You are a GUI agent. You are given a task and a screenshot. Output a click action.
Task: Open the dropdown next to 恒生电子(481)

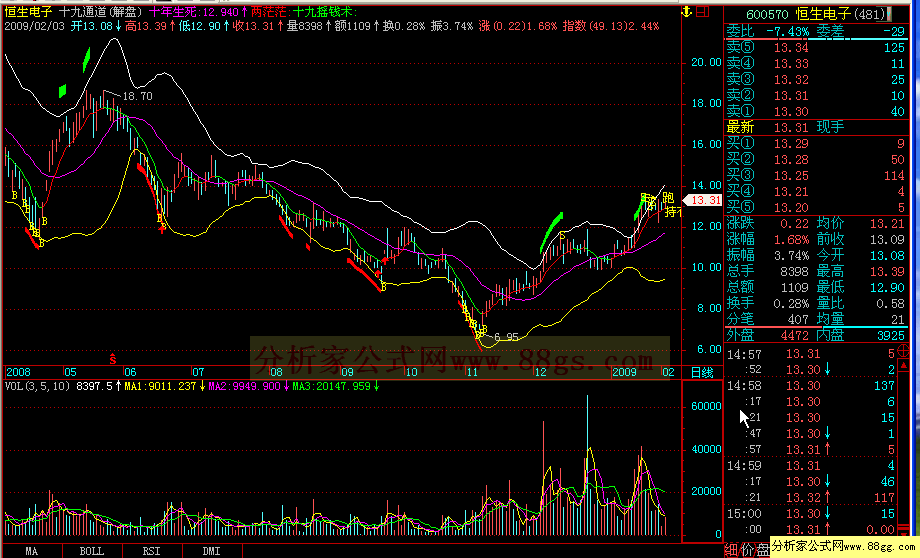pyautogui.click(x=889, y=13)
